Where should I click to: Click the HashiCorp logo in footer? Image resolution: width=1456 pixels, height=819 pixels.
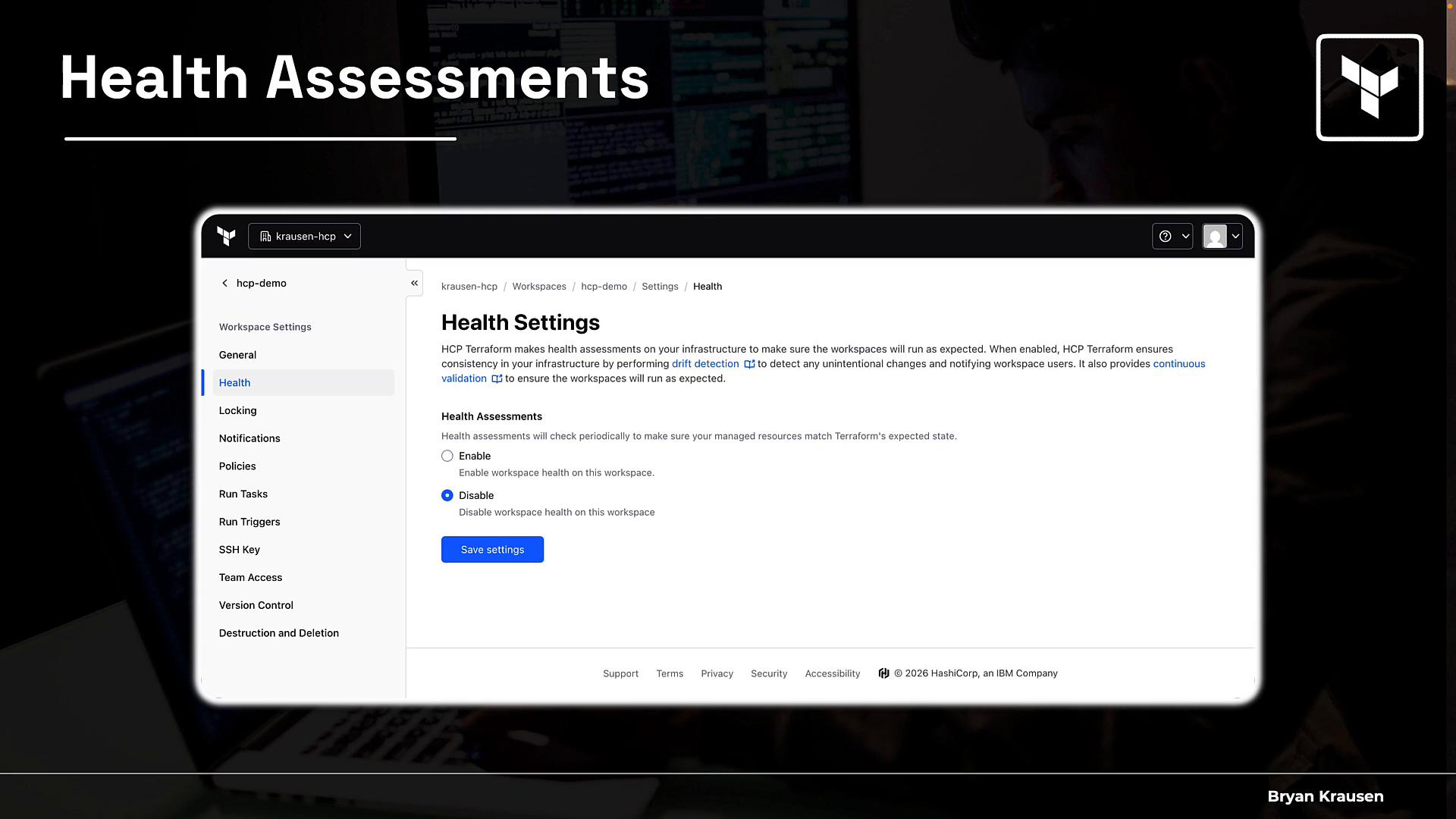pos(883,673)
